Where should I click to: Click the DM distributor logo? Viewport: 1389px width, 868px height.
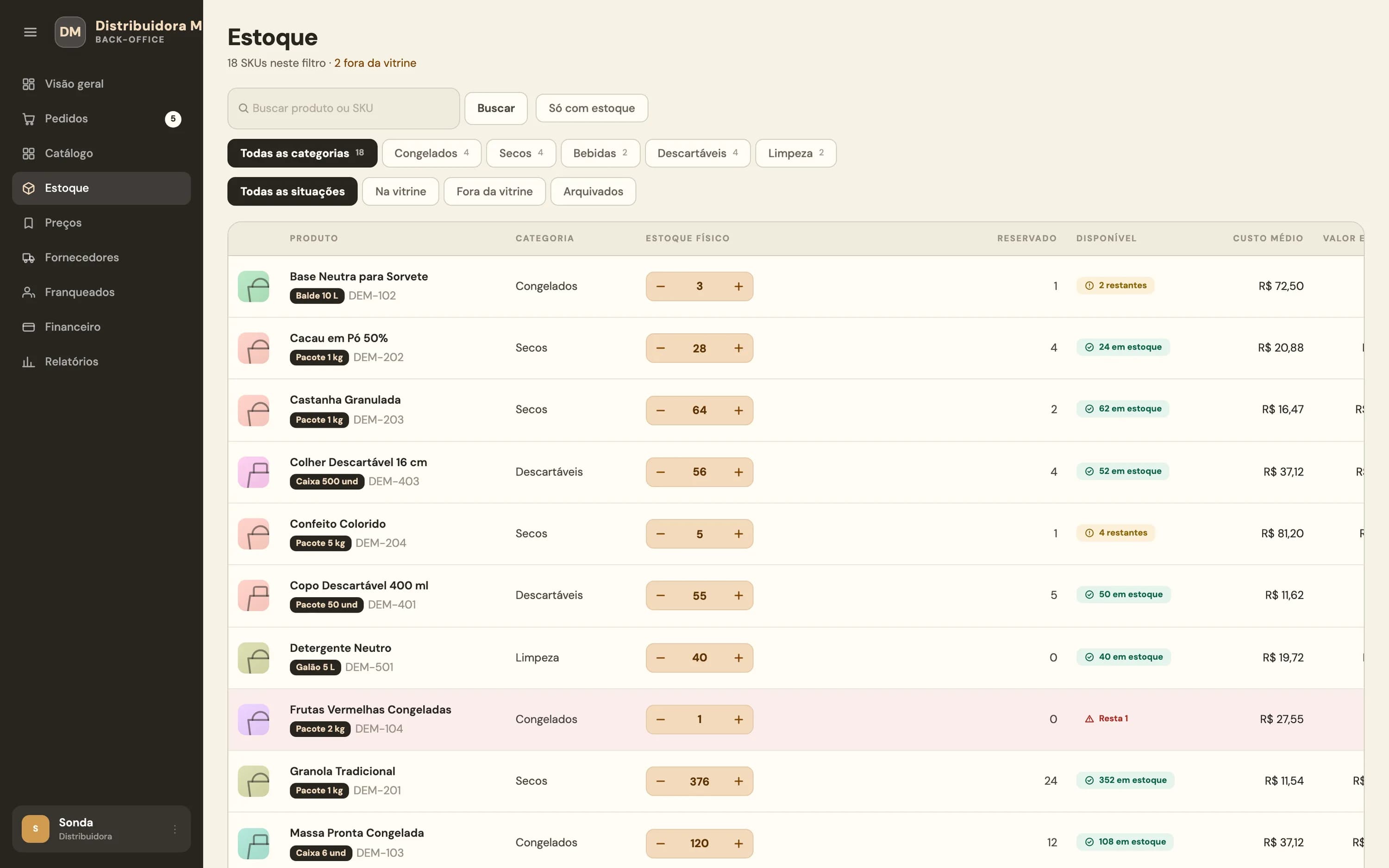(x=70, y=32)
